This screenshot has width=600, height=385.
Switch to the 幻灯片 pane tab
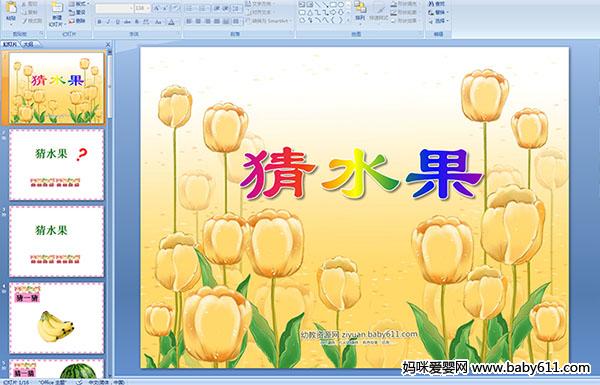coord(10,44)
